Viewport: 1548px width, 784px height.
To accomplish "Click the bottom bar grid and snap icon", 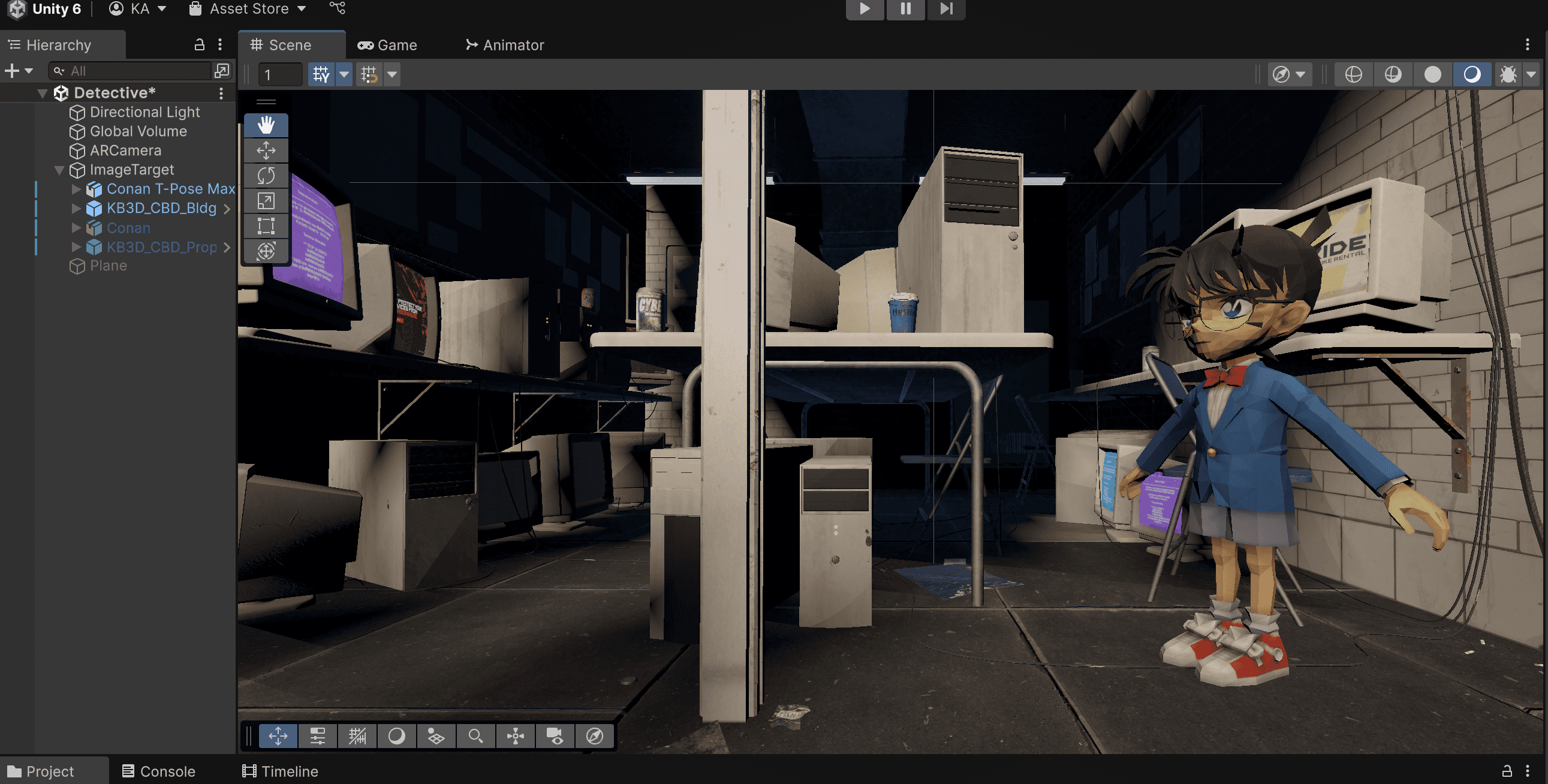I will [357, 736].
